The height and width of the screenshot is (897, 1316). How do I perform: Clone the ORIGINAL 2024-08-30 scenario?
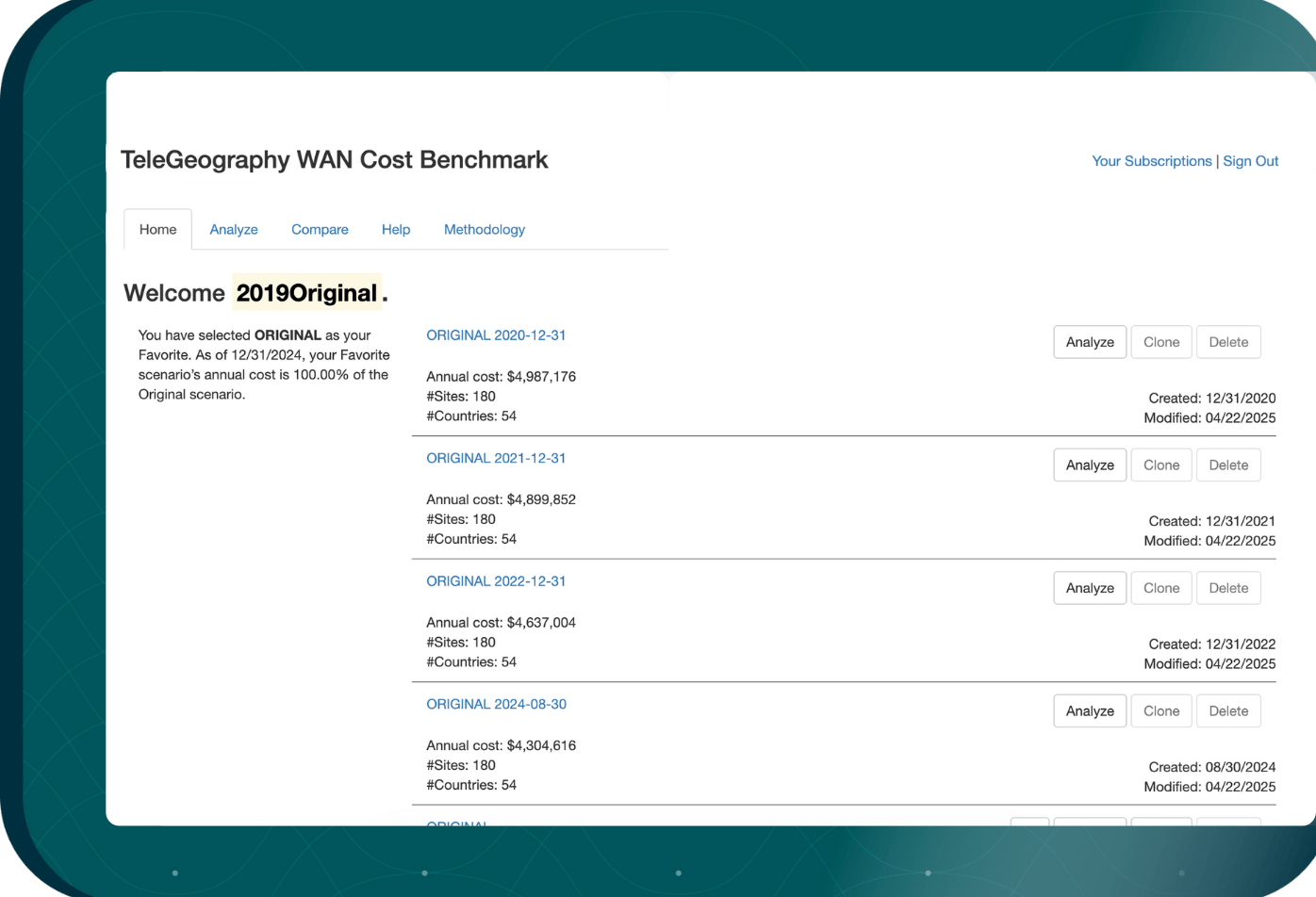point(1160,710)
